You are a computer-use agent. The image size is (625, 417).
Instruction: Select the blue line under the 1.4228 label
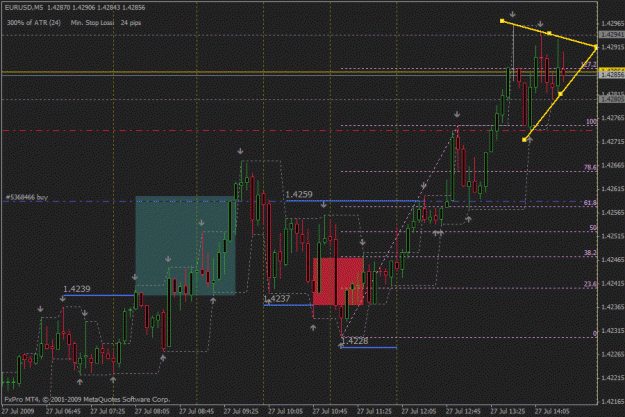(369, 348)
